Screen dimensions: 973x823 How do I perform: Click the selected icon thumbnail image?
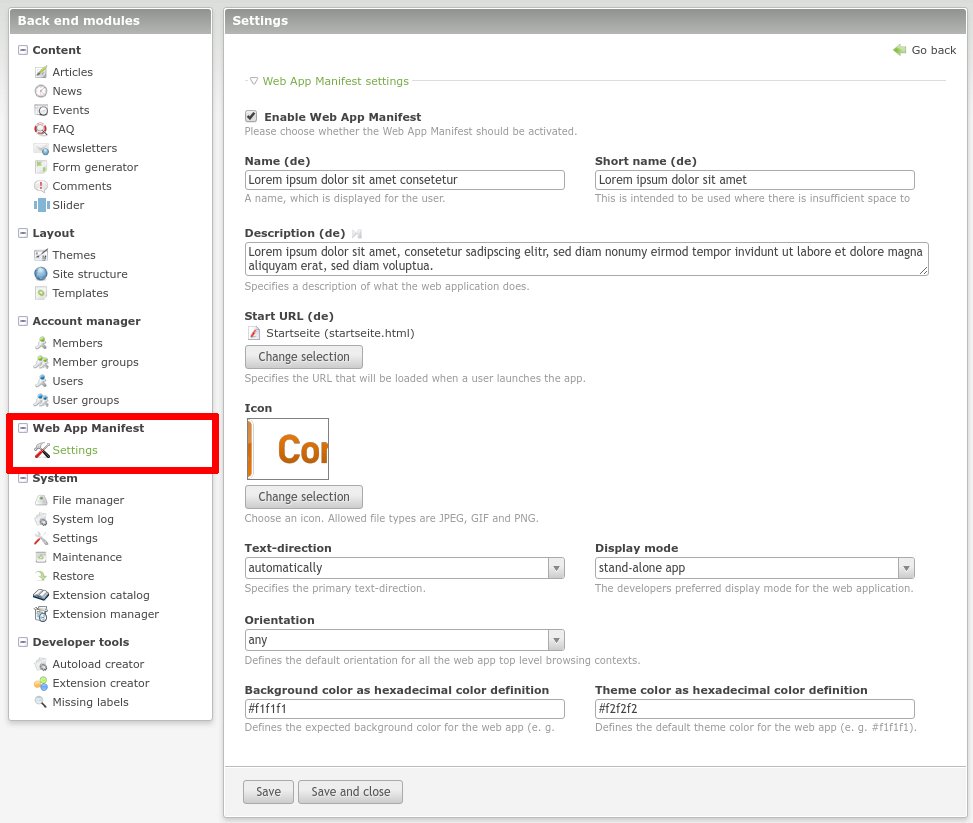click(x=288, y=449)
